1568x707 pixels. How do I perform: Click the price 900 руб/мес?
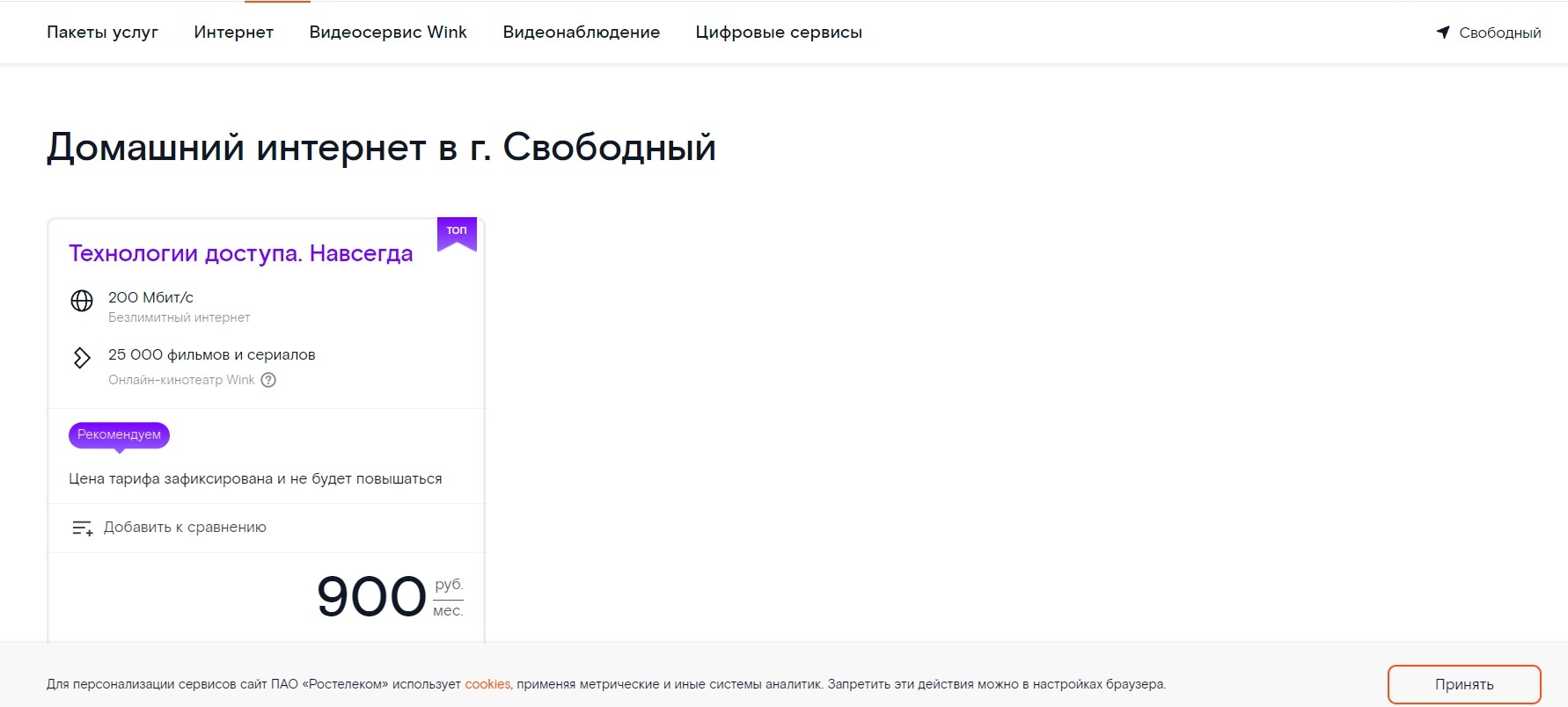click(x=390, y=597)
